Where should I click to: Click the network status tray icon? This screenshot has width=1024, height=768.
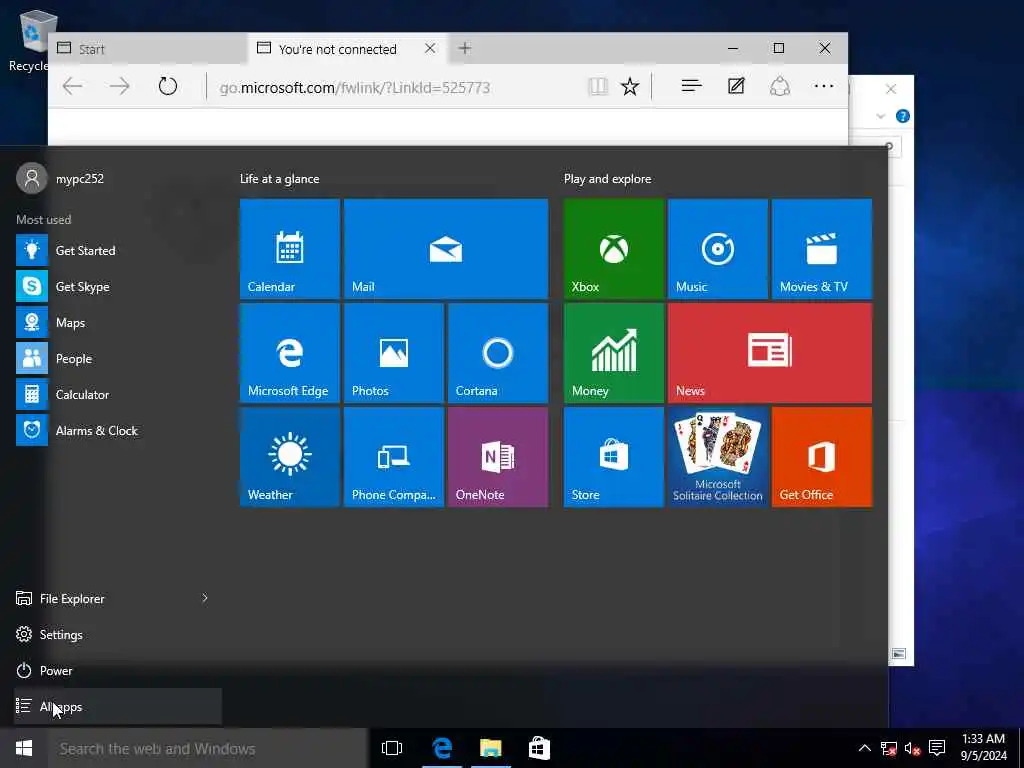point(888,748)
